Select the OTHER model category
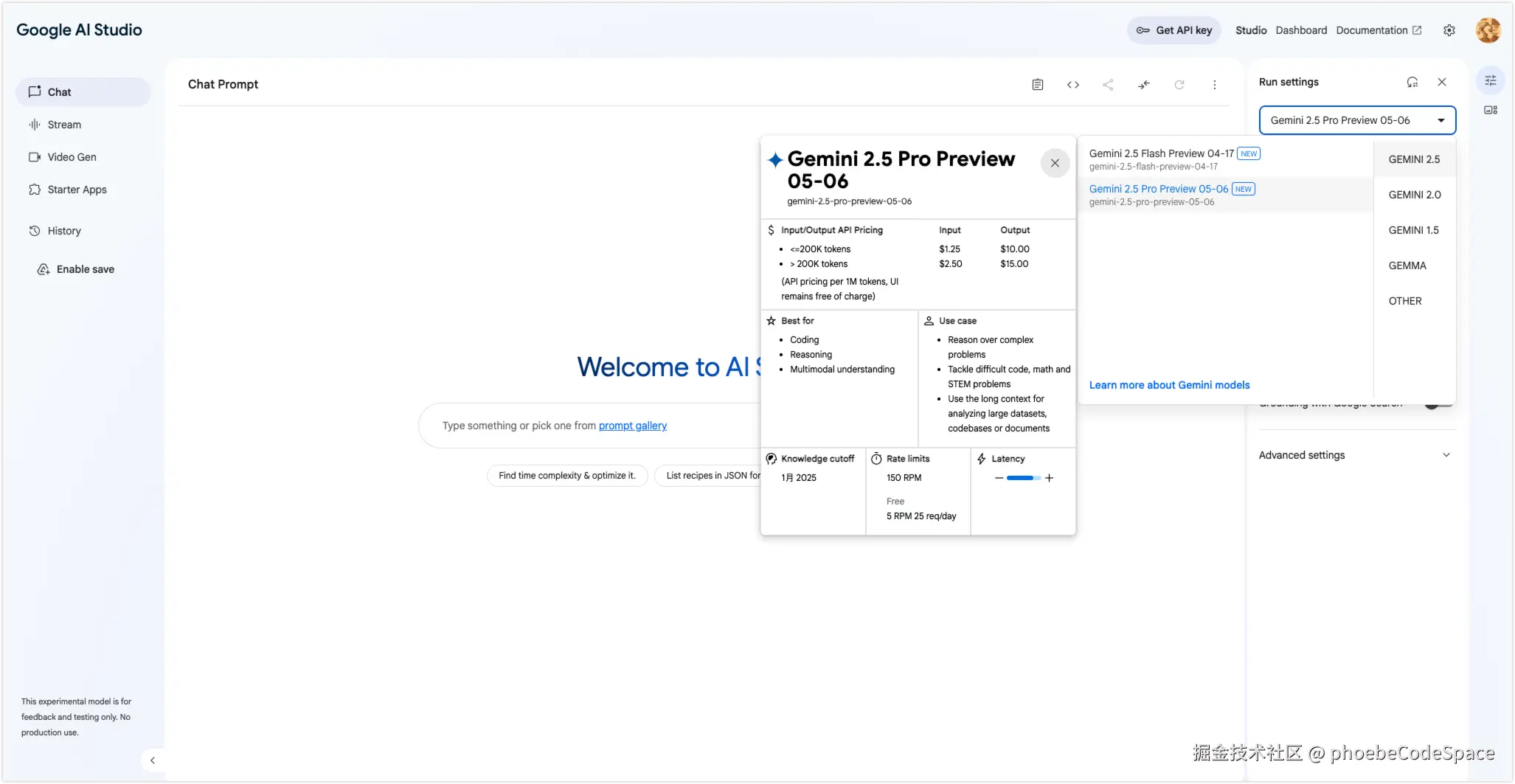This screenshot has width=1515, height=784. [x=1414, y=301]
